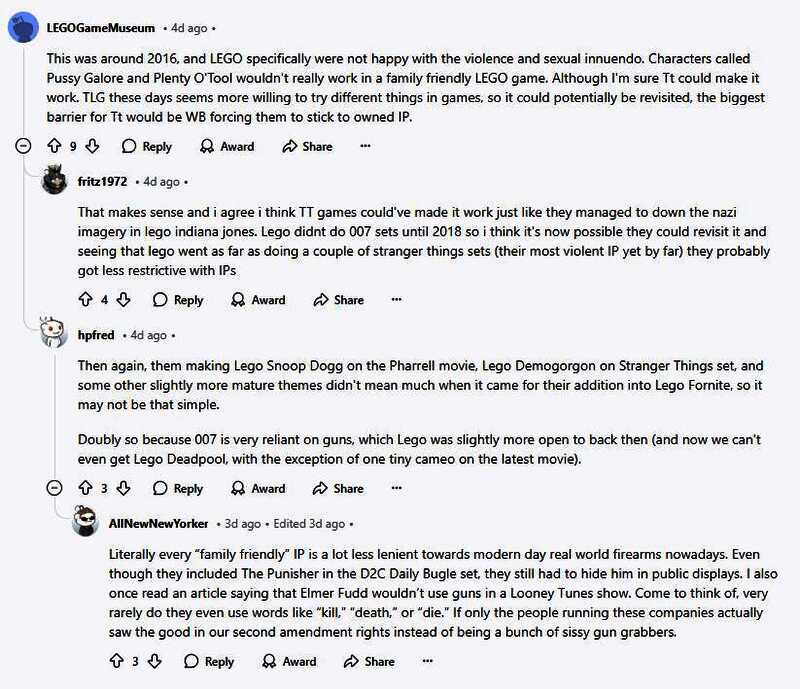This screenshot has width=800, height=689.
Task: Upvote fritz1972's comment
Action: [x=86, y=299]
